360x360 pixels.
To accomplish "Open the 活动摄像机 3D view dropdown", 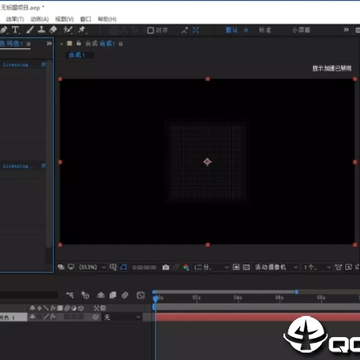I will [276, 267].
